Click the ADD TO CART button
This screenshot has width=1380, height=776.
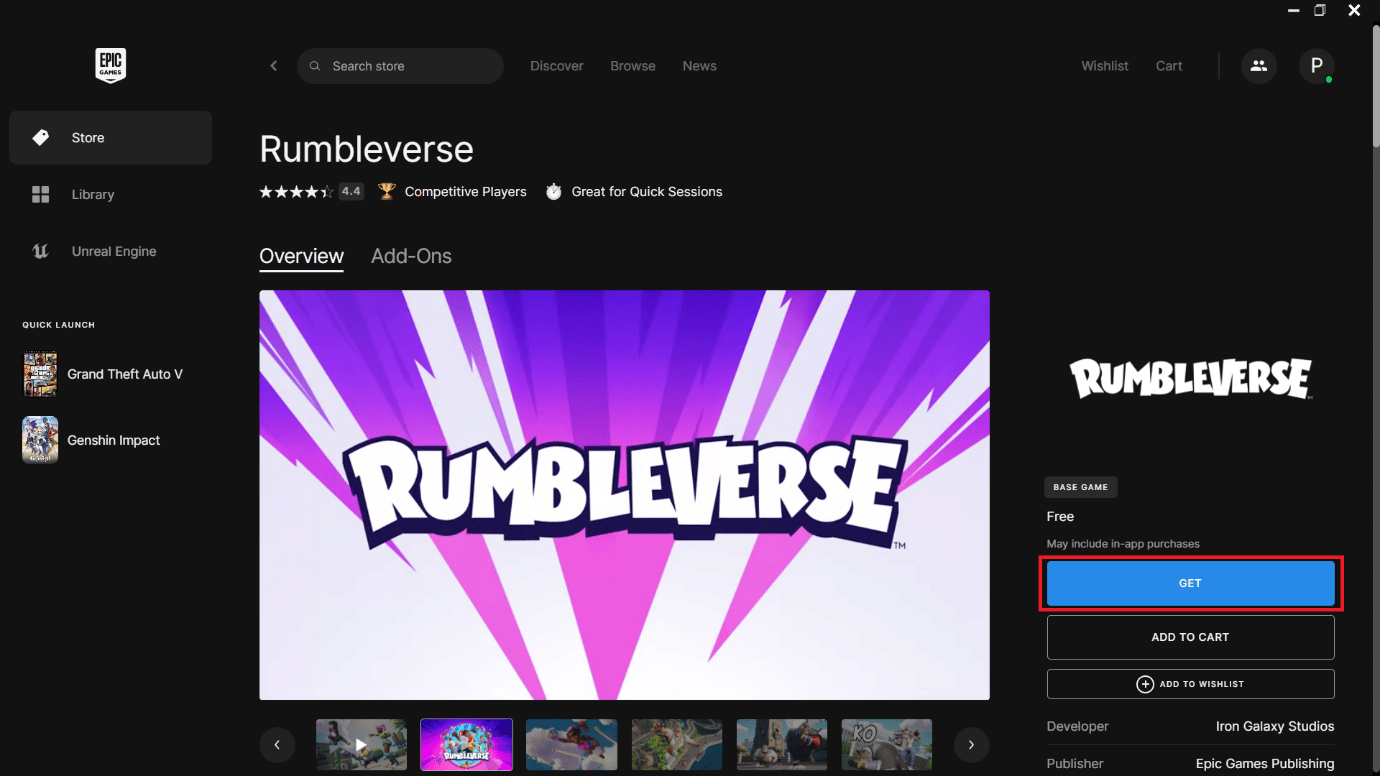[1190, 637]
